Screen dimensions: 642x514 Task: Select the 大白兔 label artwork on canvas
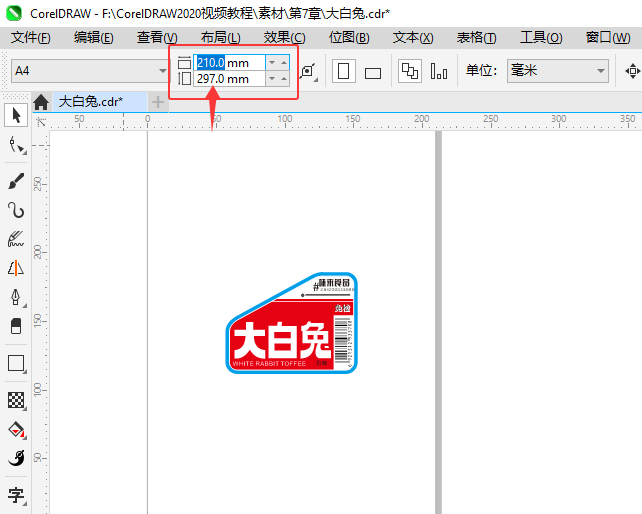[x=292, y=323]
